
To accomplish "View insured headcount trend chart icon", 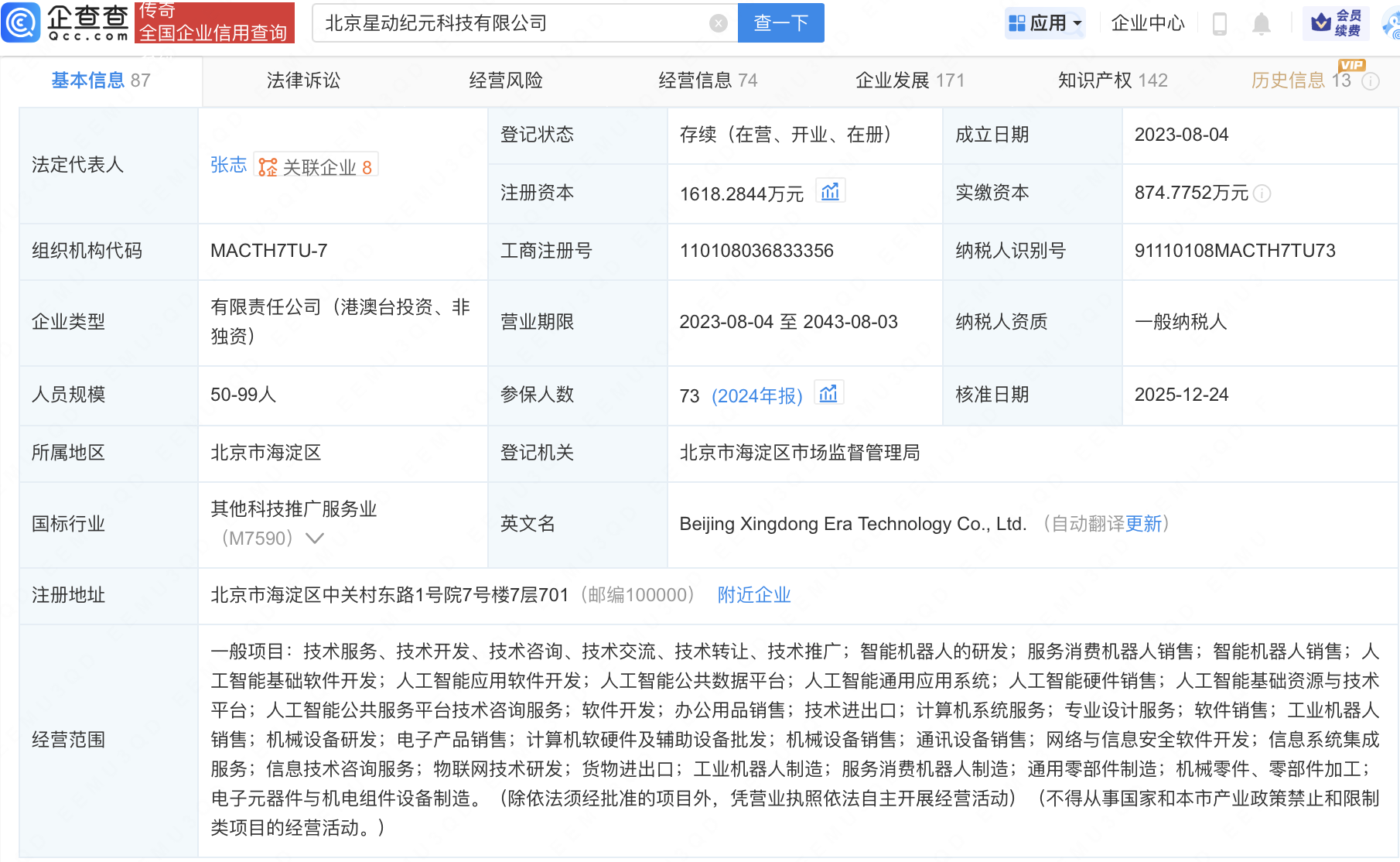I will tap(828, 394).
